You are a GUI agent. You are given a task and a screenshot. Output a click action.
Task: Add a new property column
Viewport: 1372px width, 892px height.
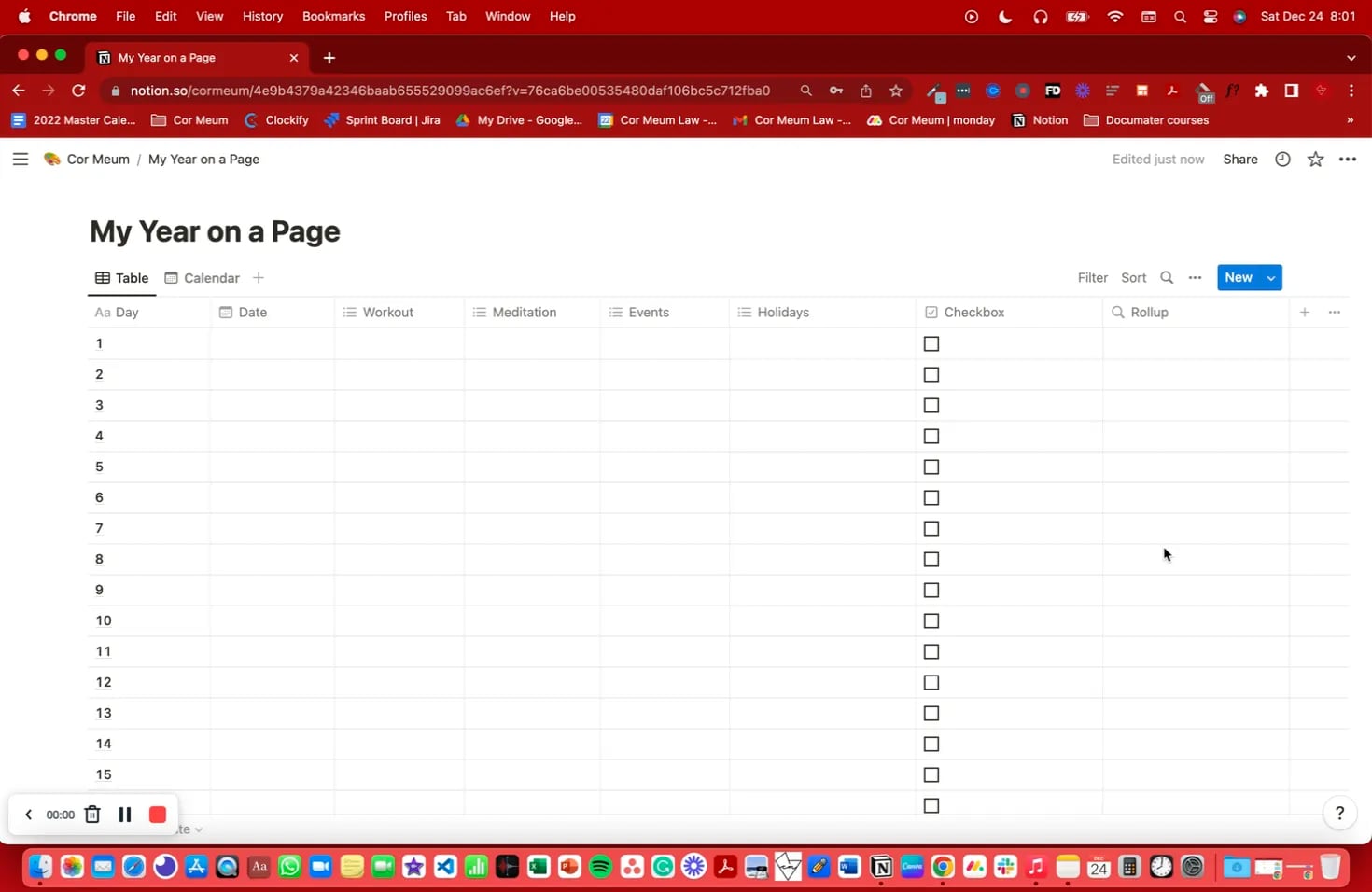pyautogui.click(x=1305, y=313)
